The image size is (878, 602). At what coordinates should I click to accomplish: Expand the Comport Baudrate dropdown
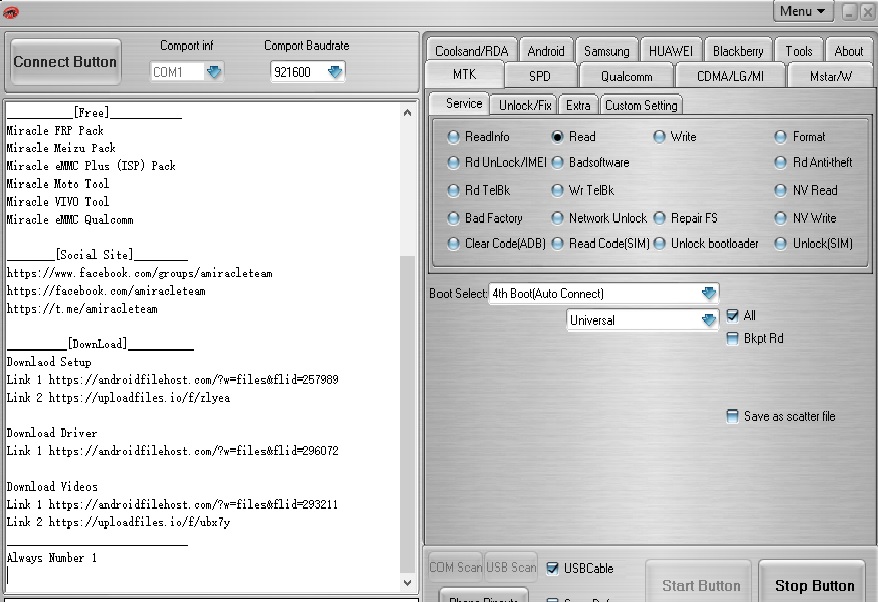334,72
